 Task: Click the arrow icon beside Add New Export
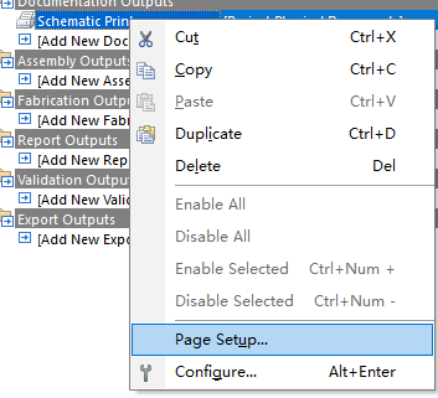25,238
